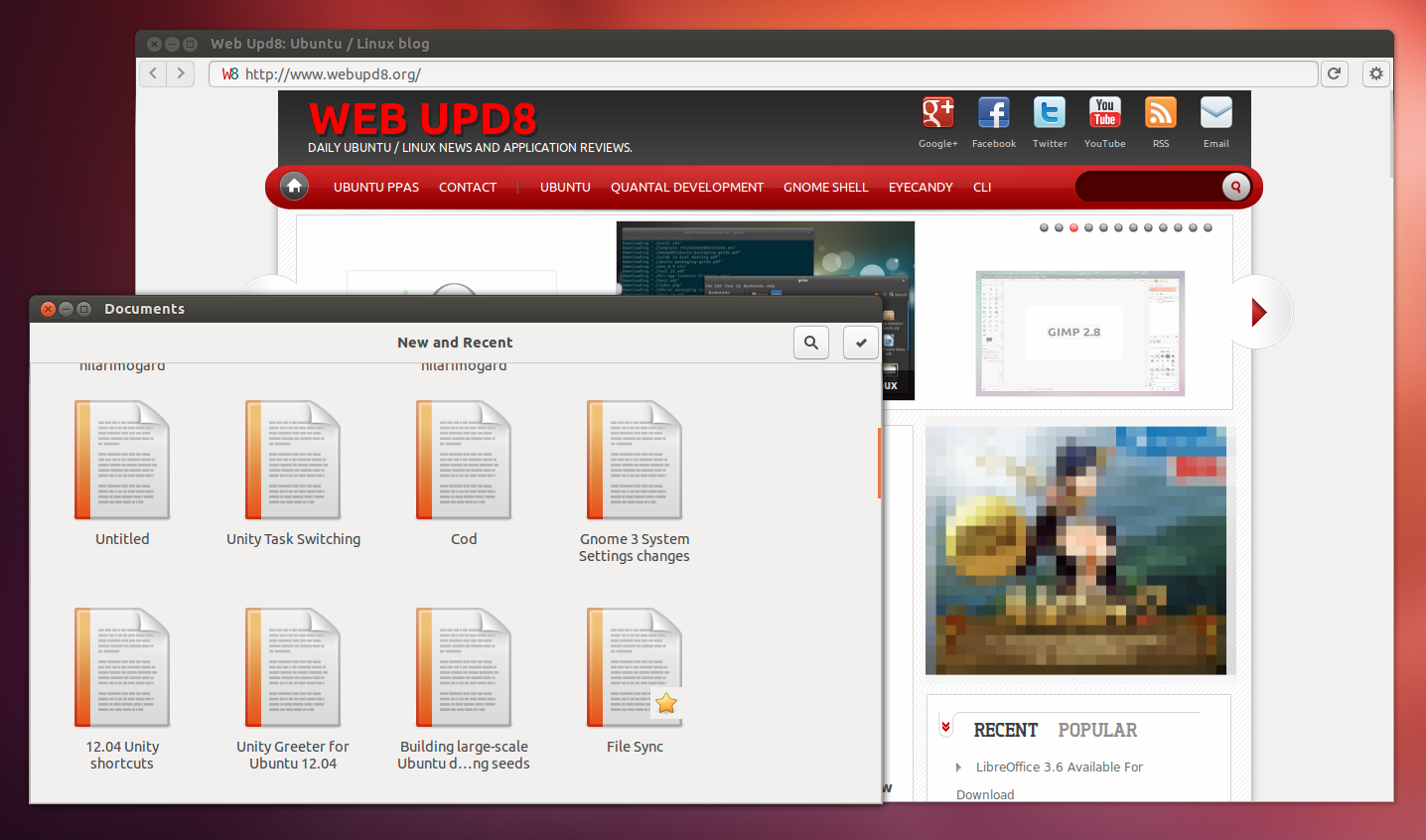
Task: Click the WEB UPD8 site logo
Action: [x=423, y=119]
